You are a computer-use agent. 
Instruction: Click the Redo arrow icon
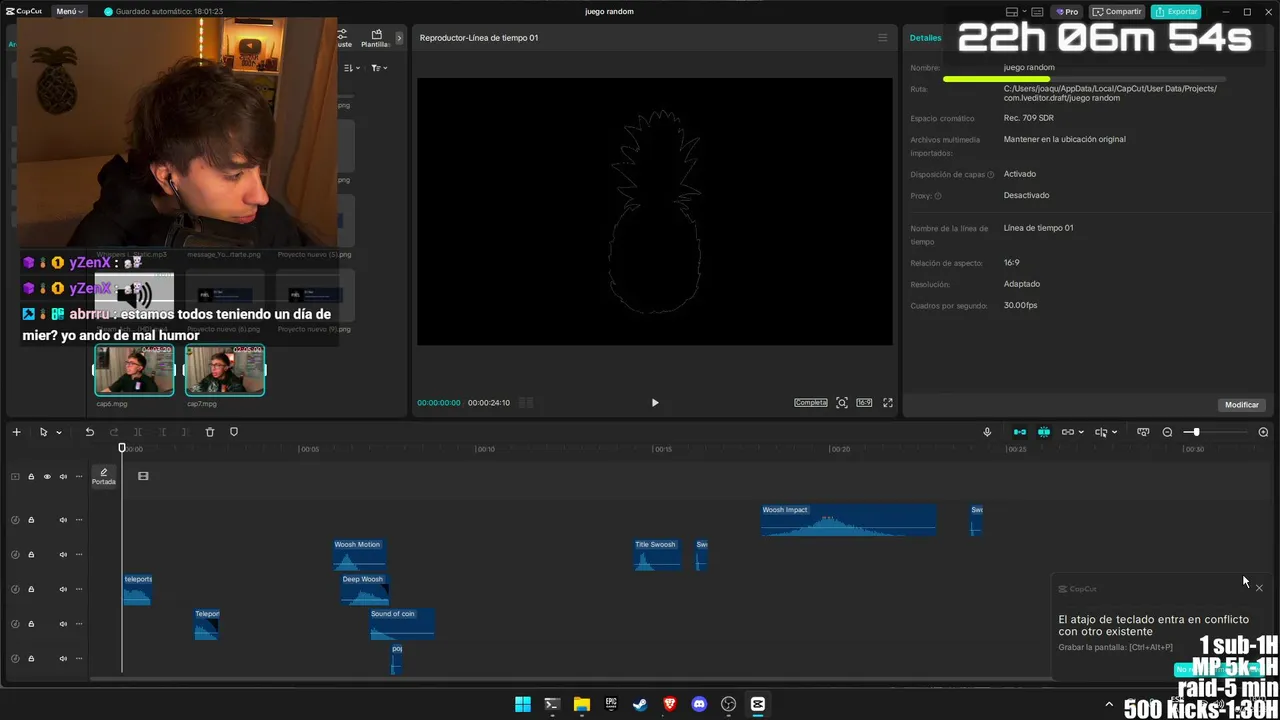[114, 432]
